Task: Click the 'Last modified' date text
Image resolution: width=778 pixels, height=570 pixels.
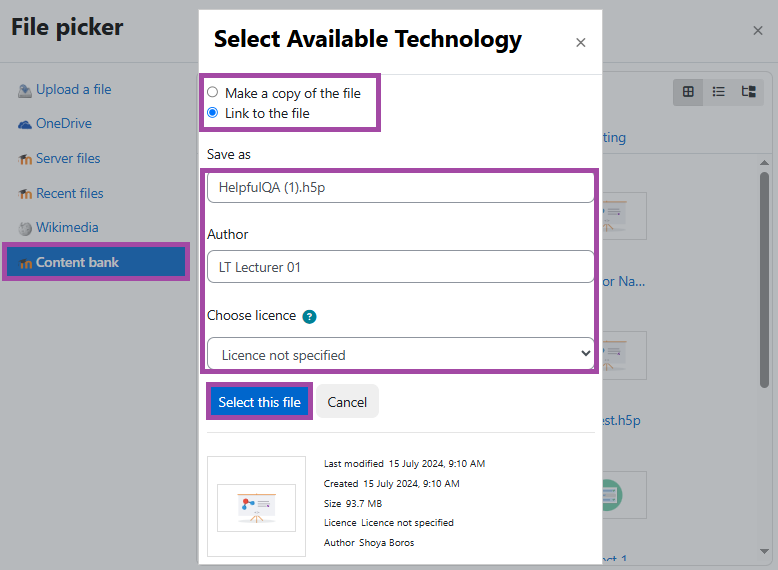Action: 404,464
